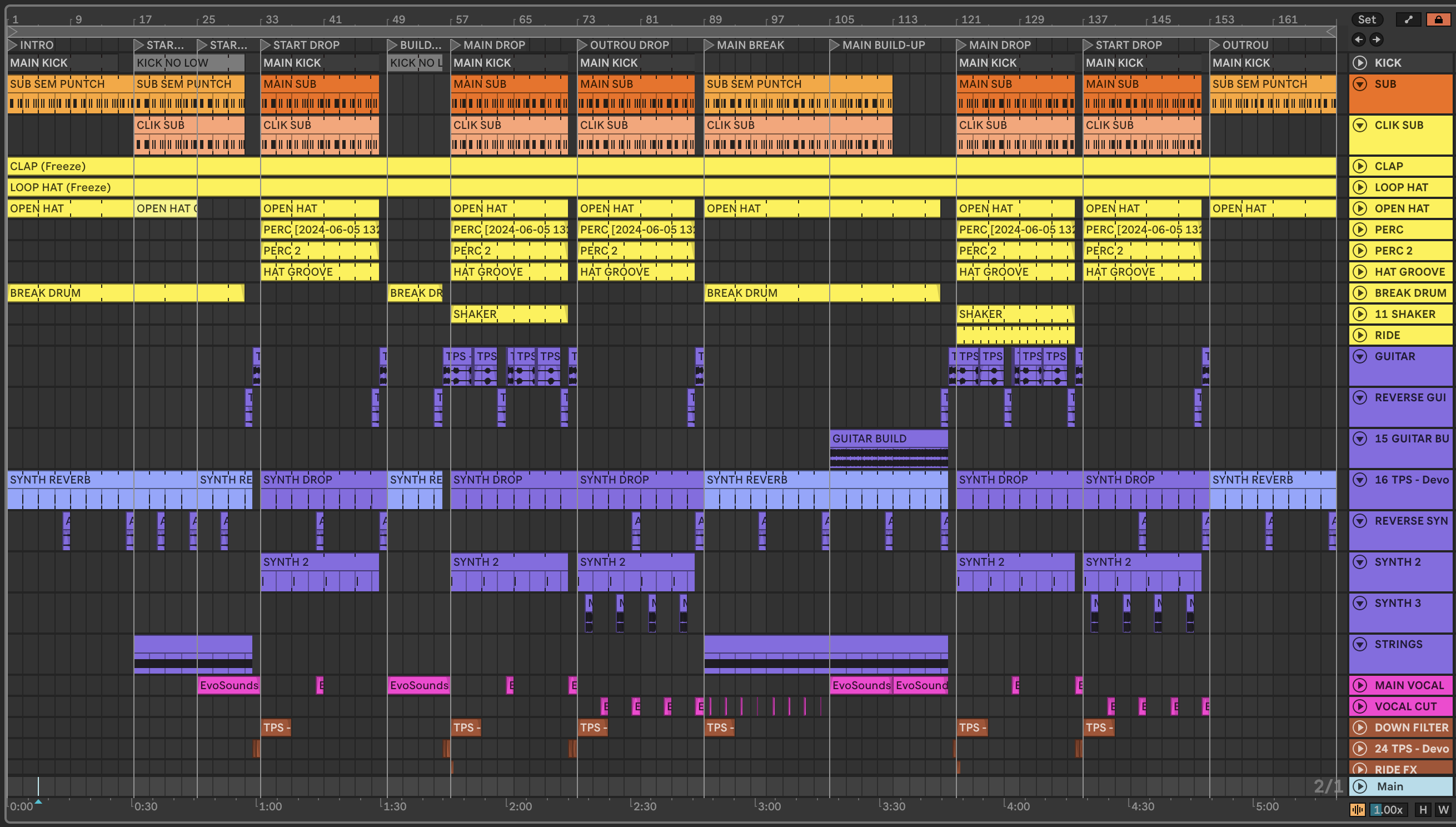Expand the KICK group track
The image size is (1456, 827).
tap(1360, 62)
